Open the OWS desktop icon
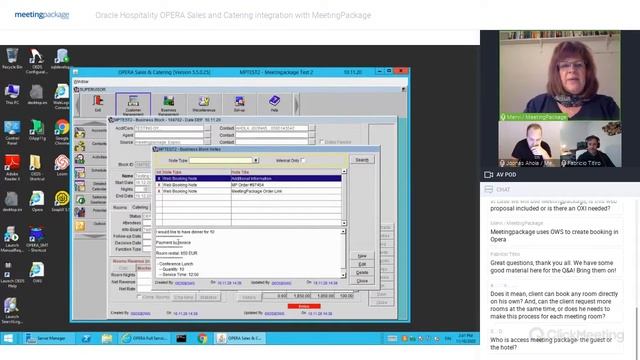 (x=37, y=272)
